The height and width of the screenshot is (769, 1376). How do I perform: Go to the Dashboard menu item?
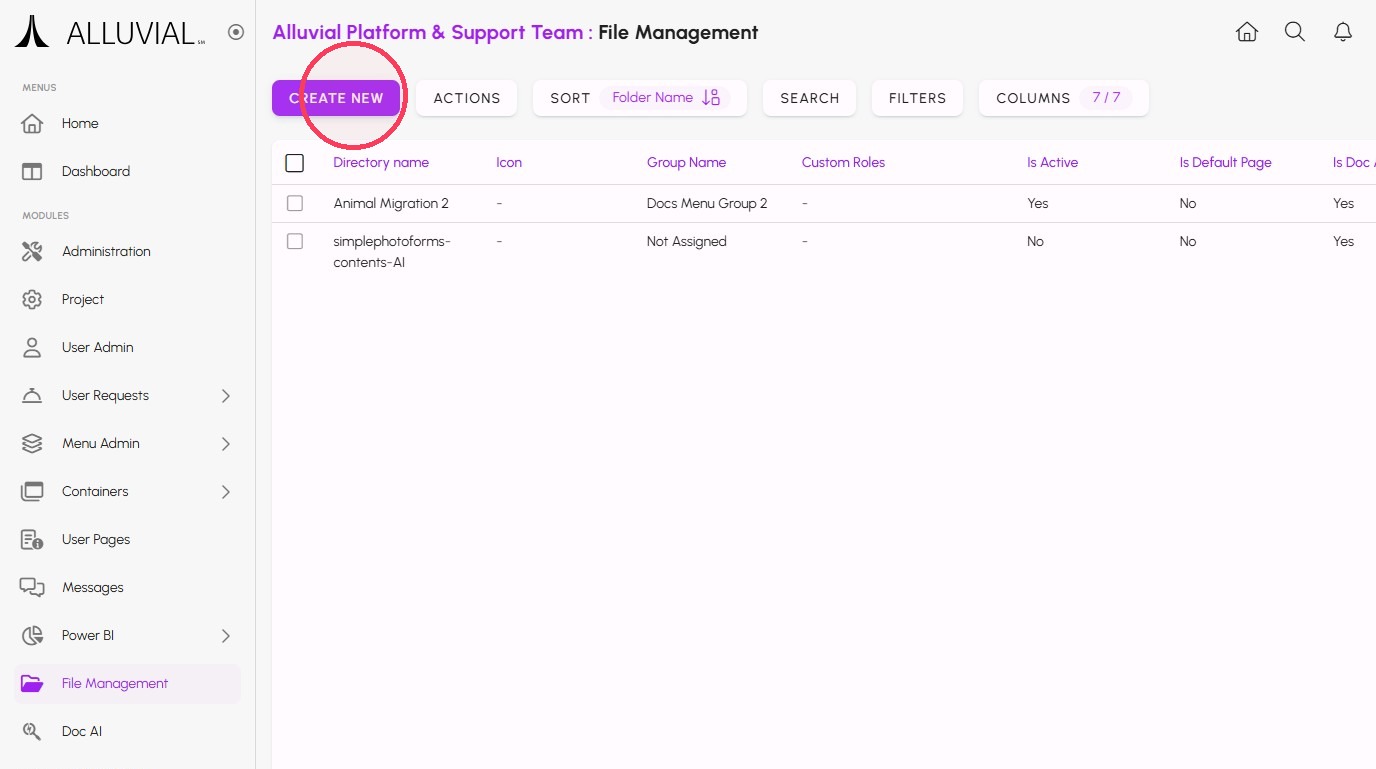click(127, 172)
